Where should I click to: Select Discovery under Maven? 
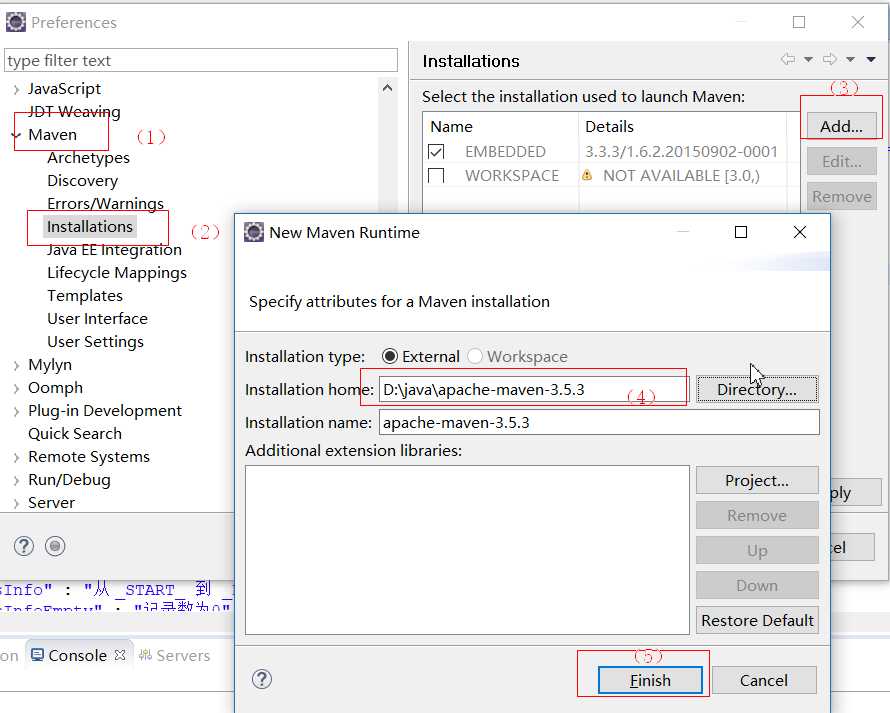coord(83,181)
